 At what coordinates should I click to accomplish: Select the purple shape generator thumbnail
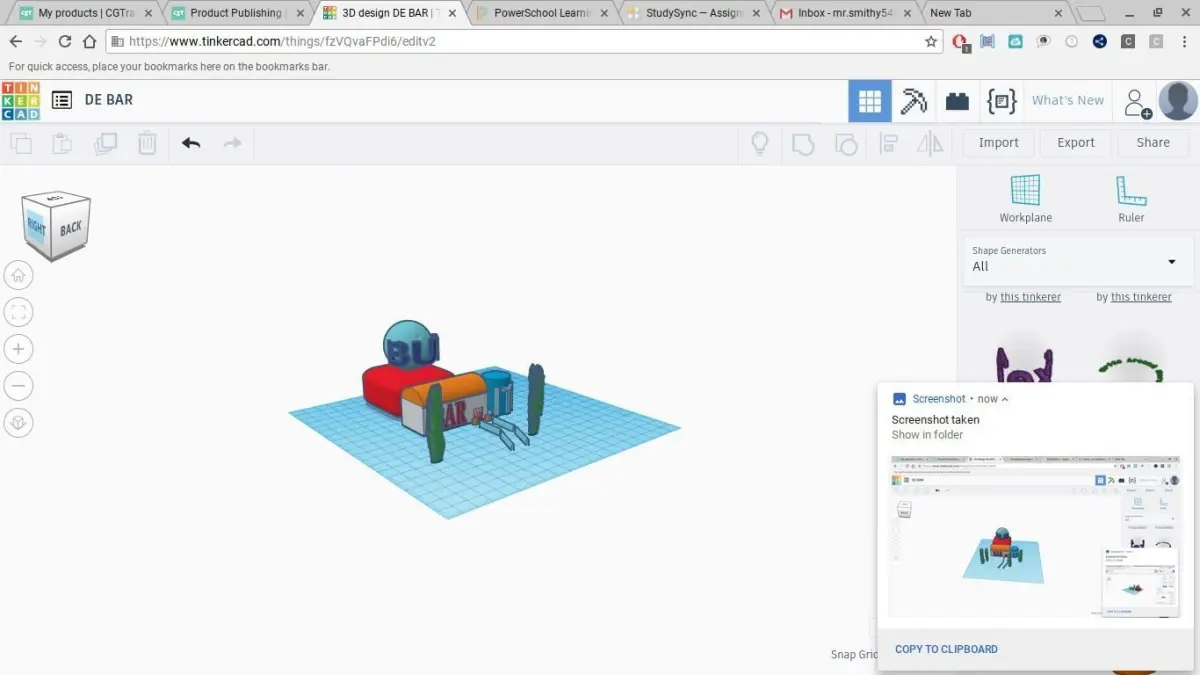1024,365
